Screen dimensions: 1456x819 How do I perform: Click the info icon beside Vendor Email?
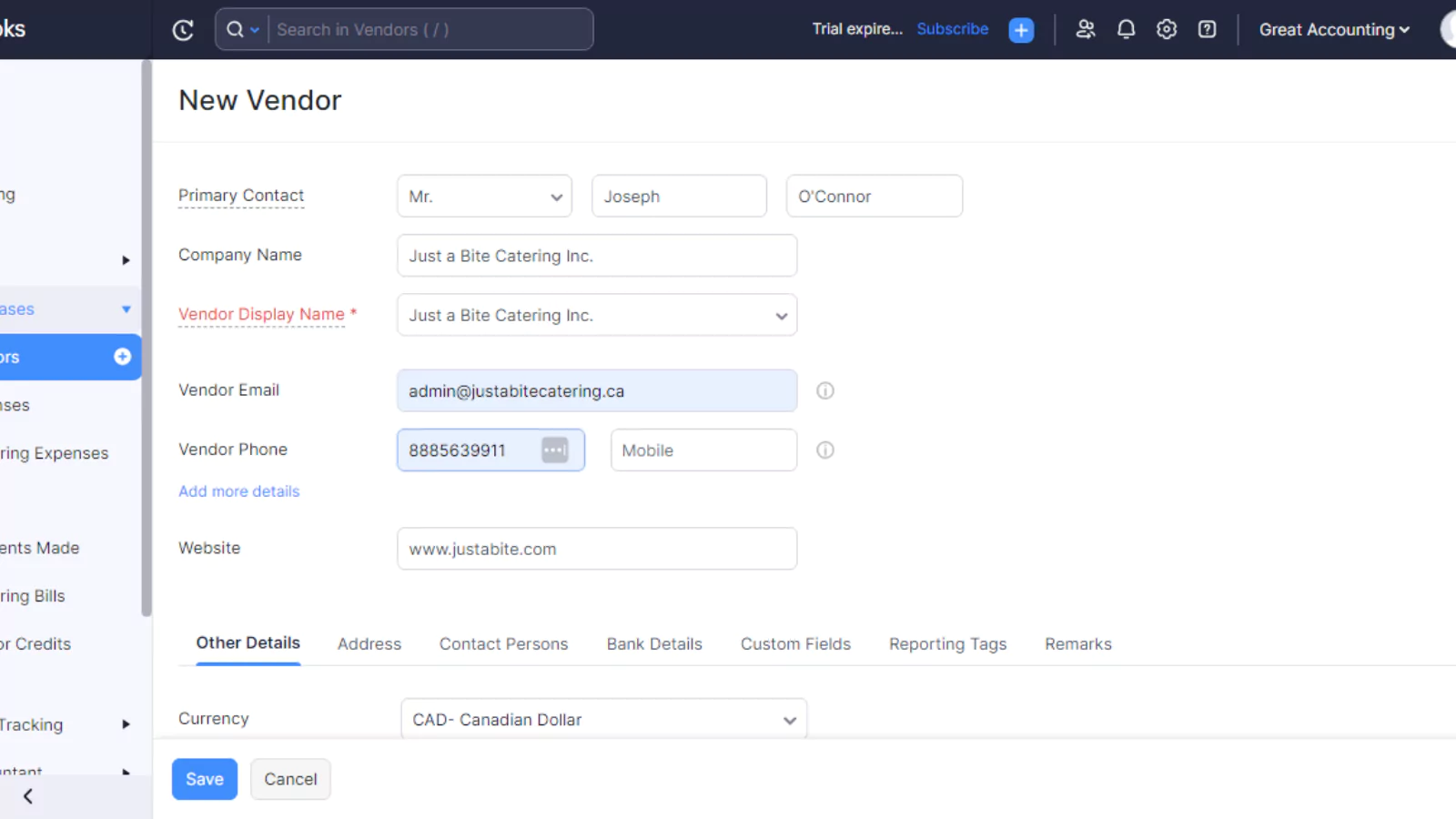(825, 390)
